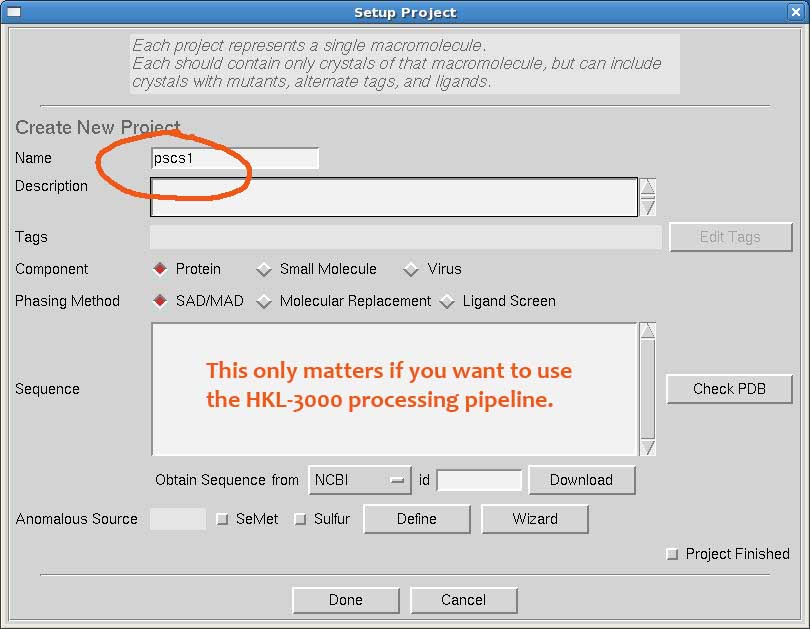The image size is (810, 629).
Task: Select the Protein component option
Action: tap(160, 269)
